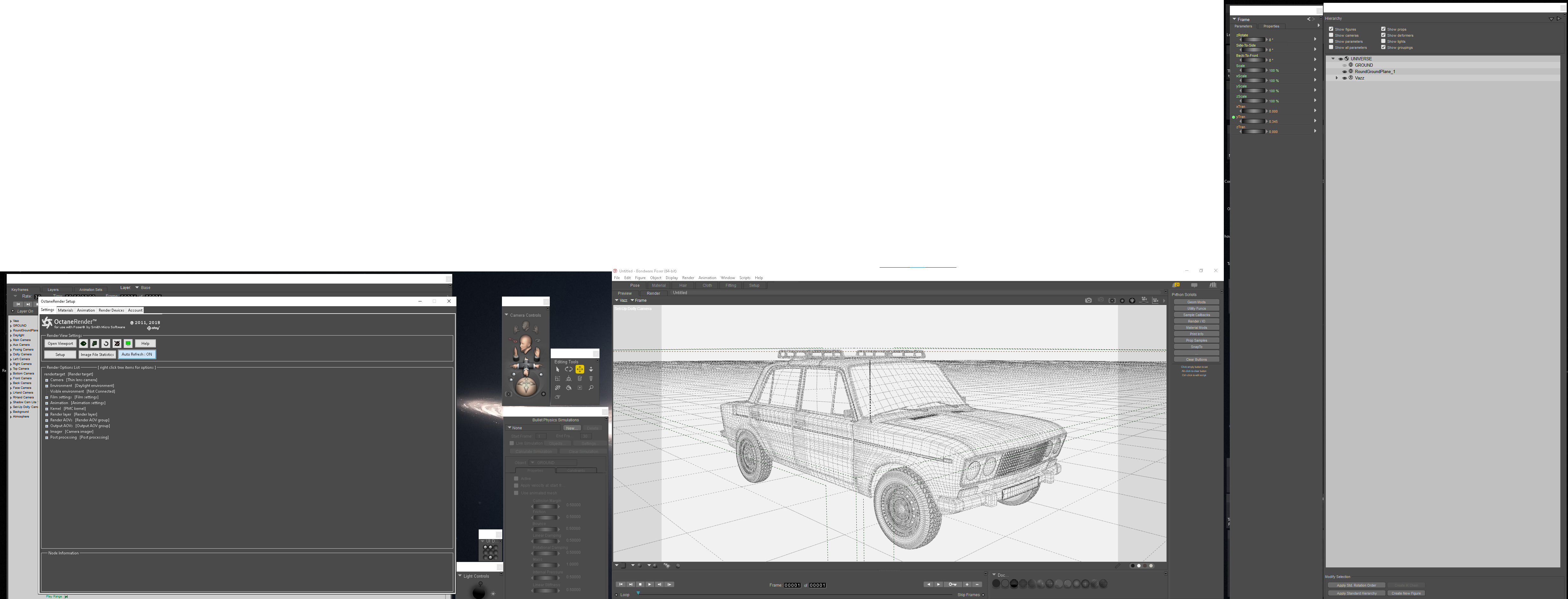Click the circular-arrow refresh icon in OctaneRender Setup

click(105, 344)
